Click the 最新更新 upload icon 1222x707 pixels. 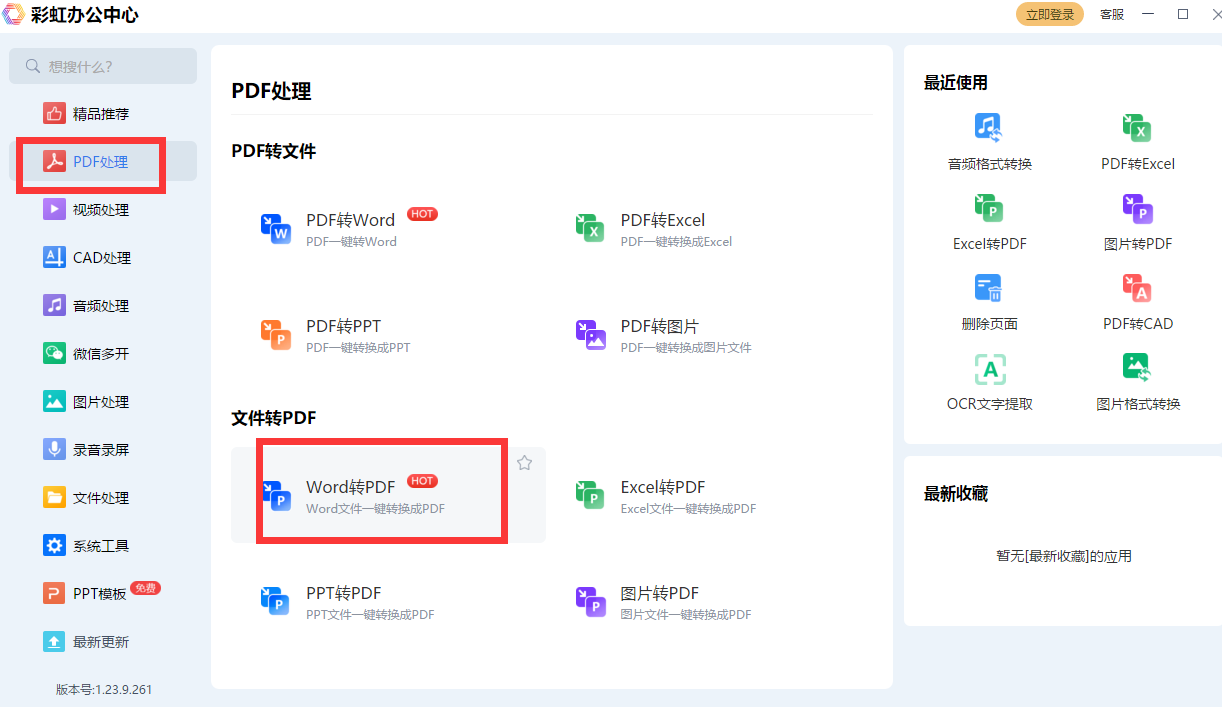coord(54,641)
